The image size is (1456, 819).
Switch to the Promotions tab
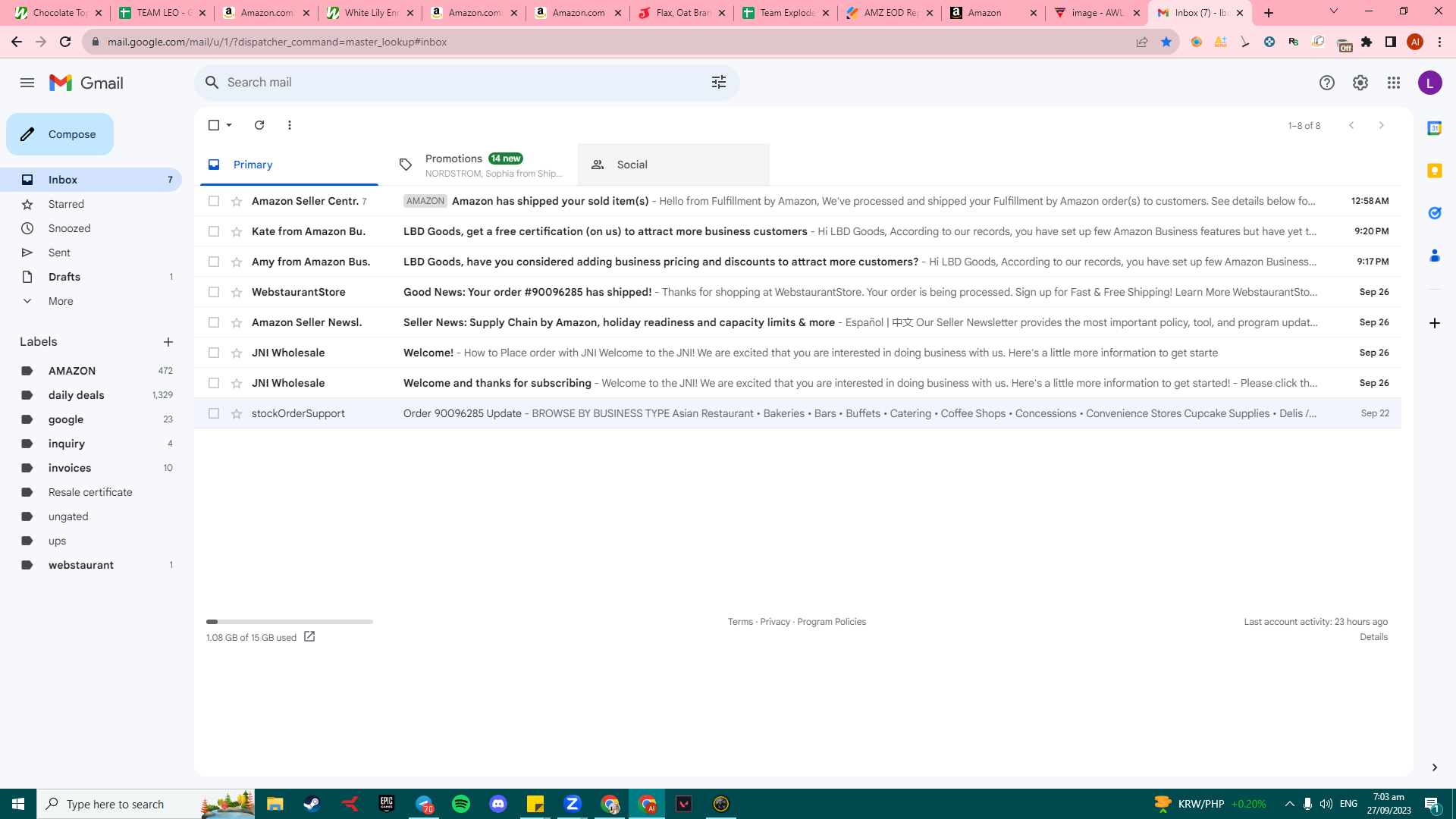pyautogui.click(x=481, y=165)
